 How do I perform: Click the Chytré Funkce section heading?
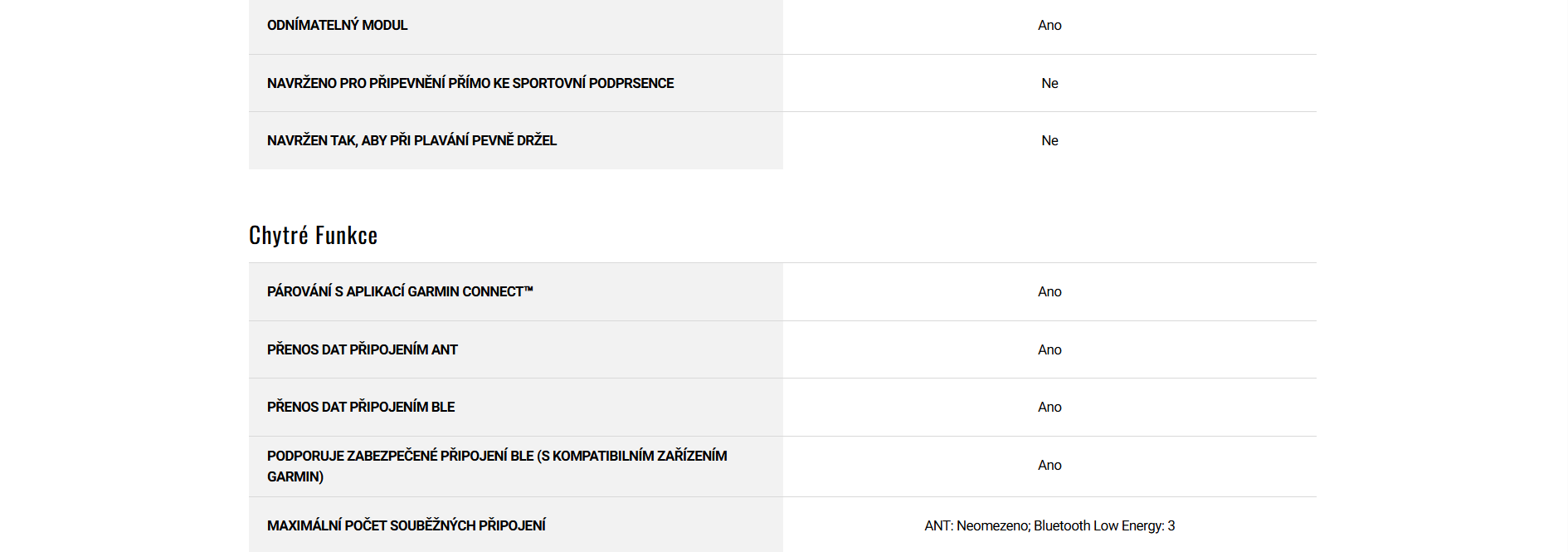click(x=313, y=236)
